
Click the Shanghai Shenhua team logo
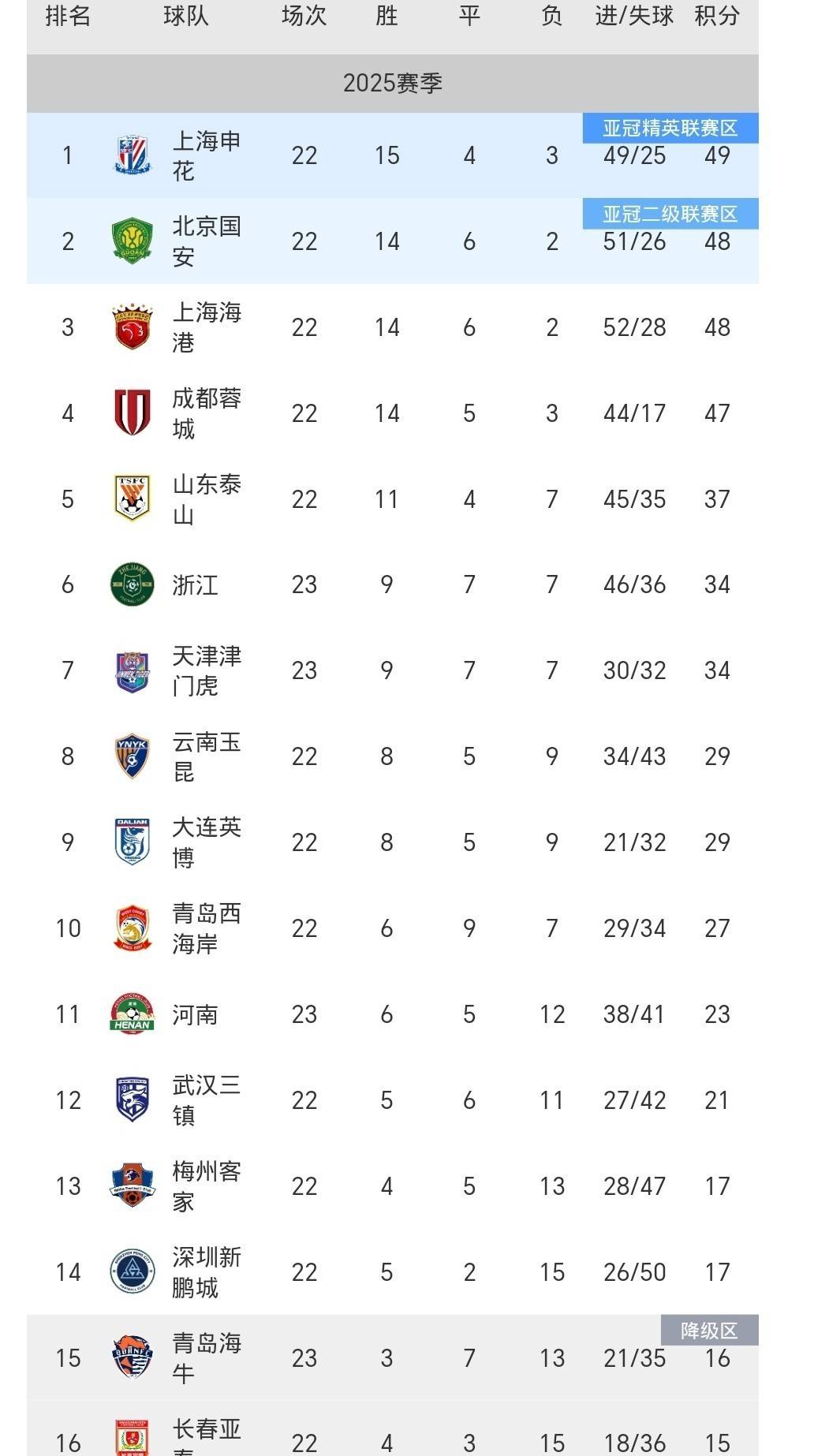[132, 155]
